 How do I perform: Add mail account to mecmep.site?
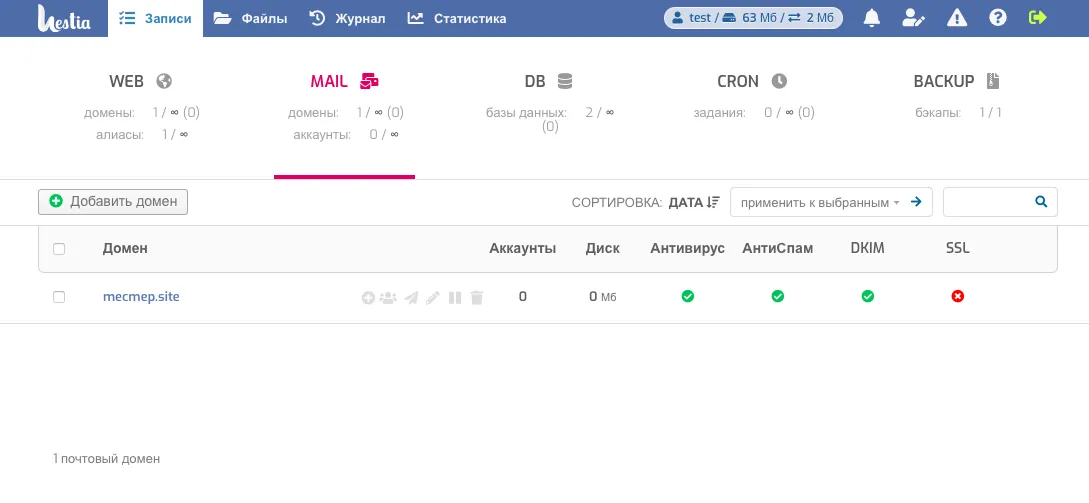pyautogui.click(x=367, y=297)
